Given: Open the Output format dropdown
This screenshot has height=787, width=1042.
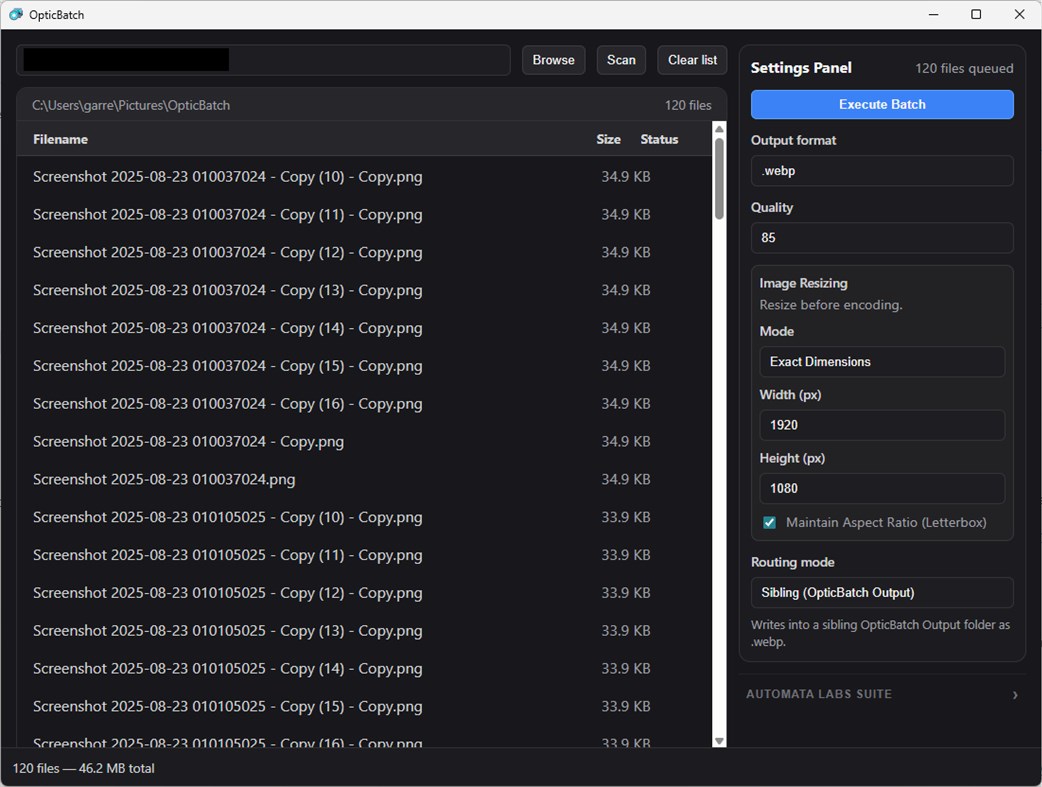Looking at the screenshot, I should pyautogui.click(x=881, y=171).
